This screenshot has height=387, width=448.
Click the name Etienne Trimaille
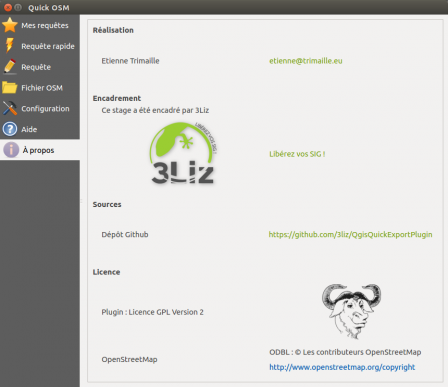click(x=130, y=61)
